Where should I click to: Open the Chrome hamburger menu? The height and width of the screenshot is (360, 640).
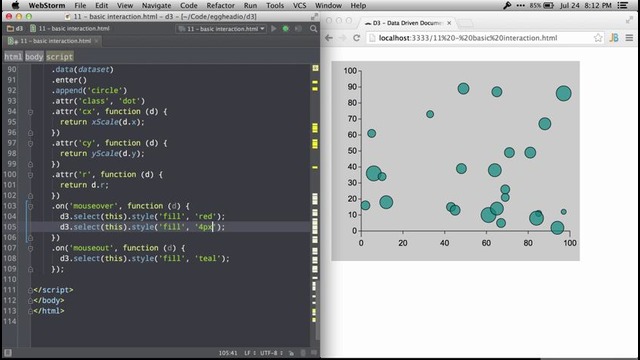click(629, 38)
